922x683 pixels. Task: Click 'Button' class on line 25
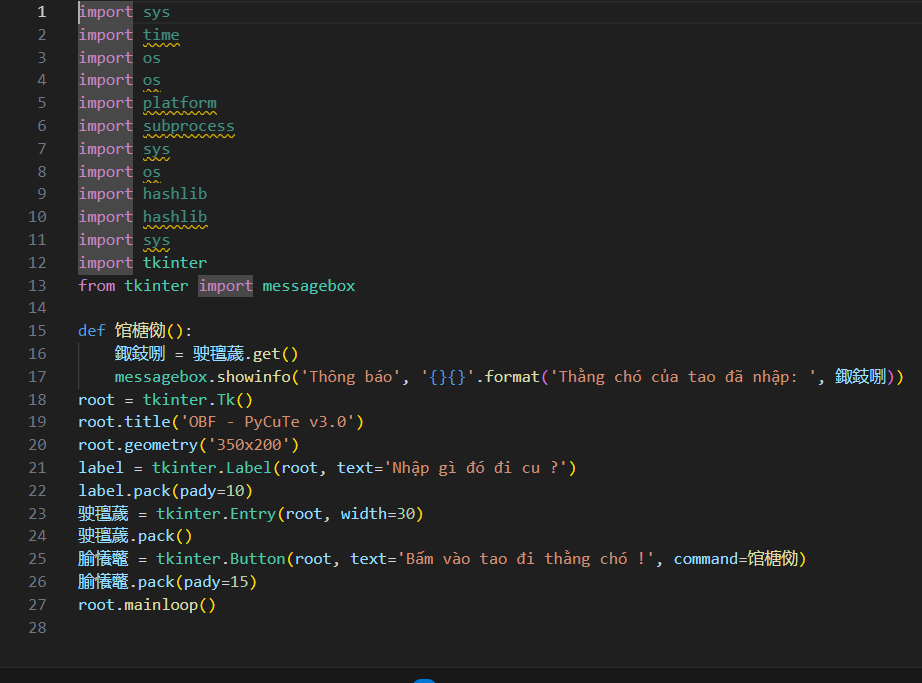pyautogui.click(x=258, y=559)
